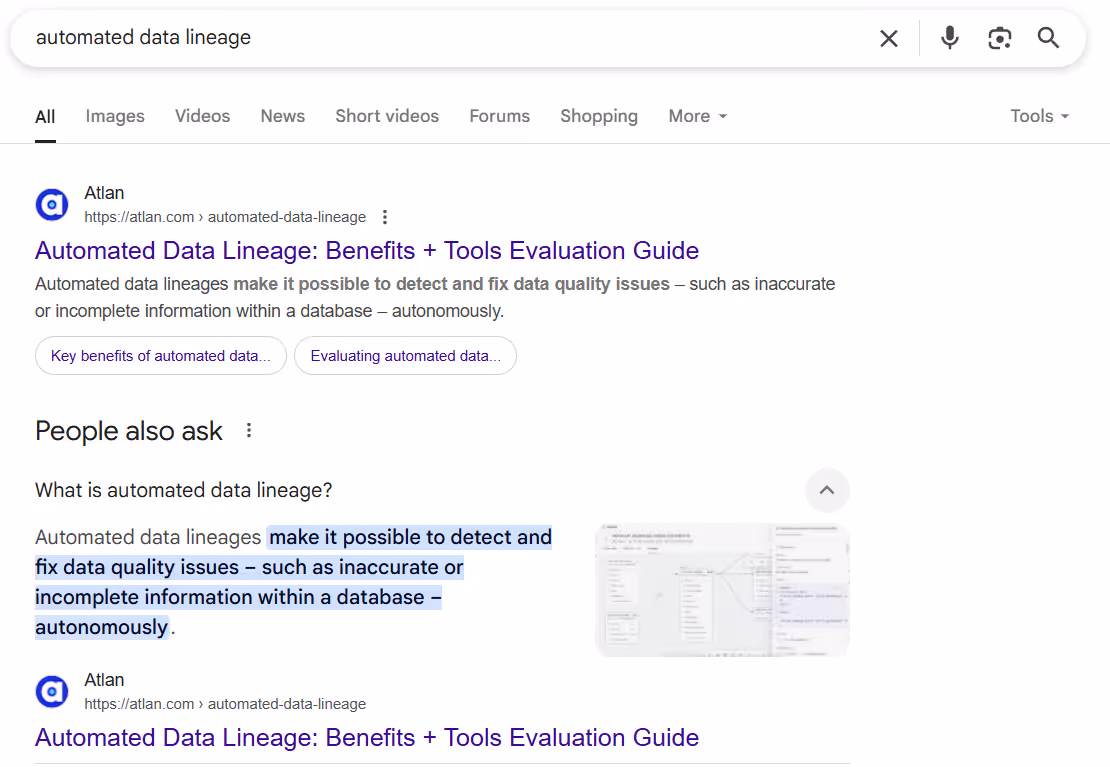Open the second Atlan result title under snippet

click(x=367, y=738)
